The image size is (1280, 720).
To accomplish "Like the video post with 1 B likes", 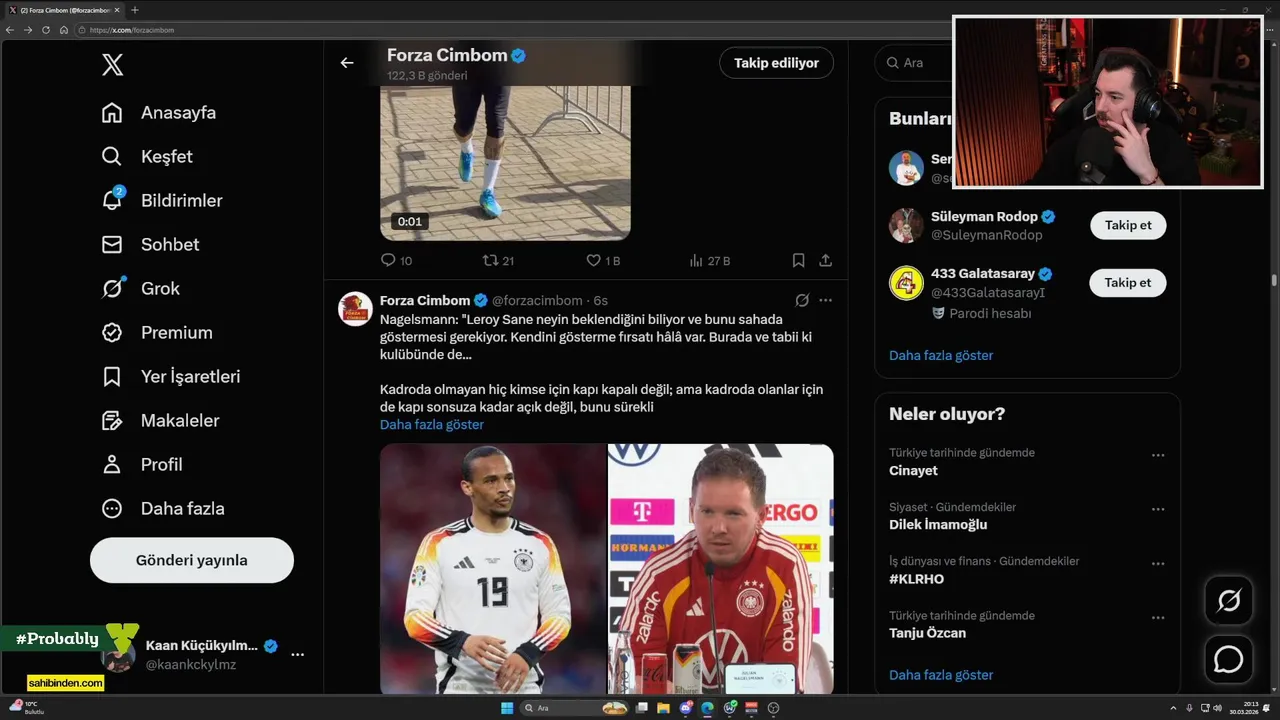I will (603, 260).
